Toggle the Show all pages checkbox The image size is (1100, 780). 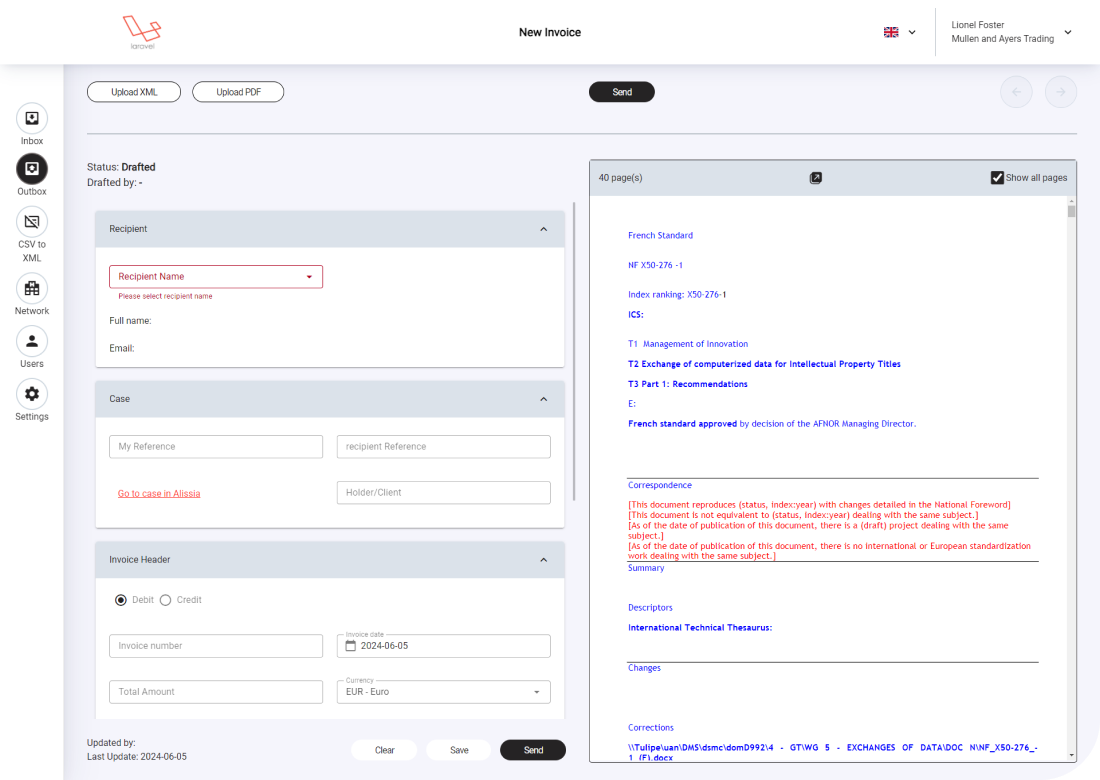coord(997,178)
